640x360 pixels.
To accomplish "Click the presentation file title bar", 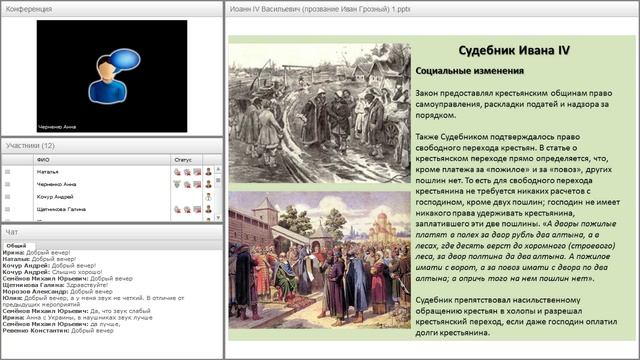I will pyautogui.click(x=432, y=9).
